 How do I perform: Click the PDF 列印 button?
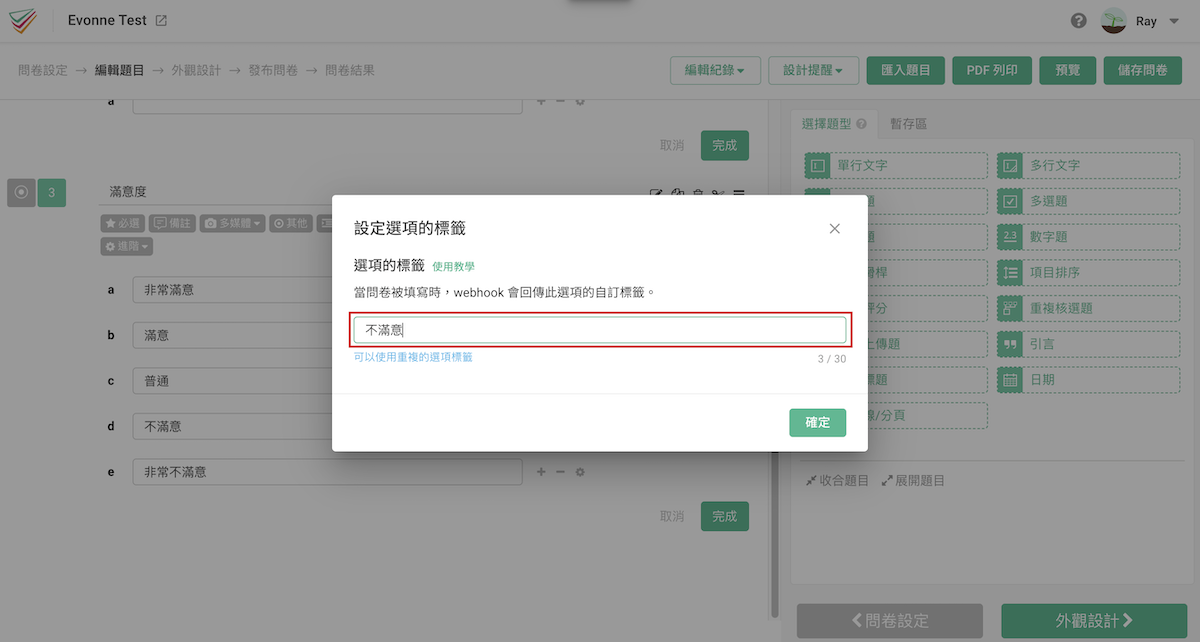pyautogui.click(x=992, y=70)
